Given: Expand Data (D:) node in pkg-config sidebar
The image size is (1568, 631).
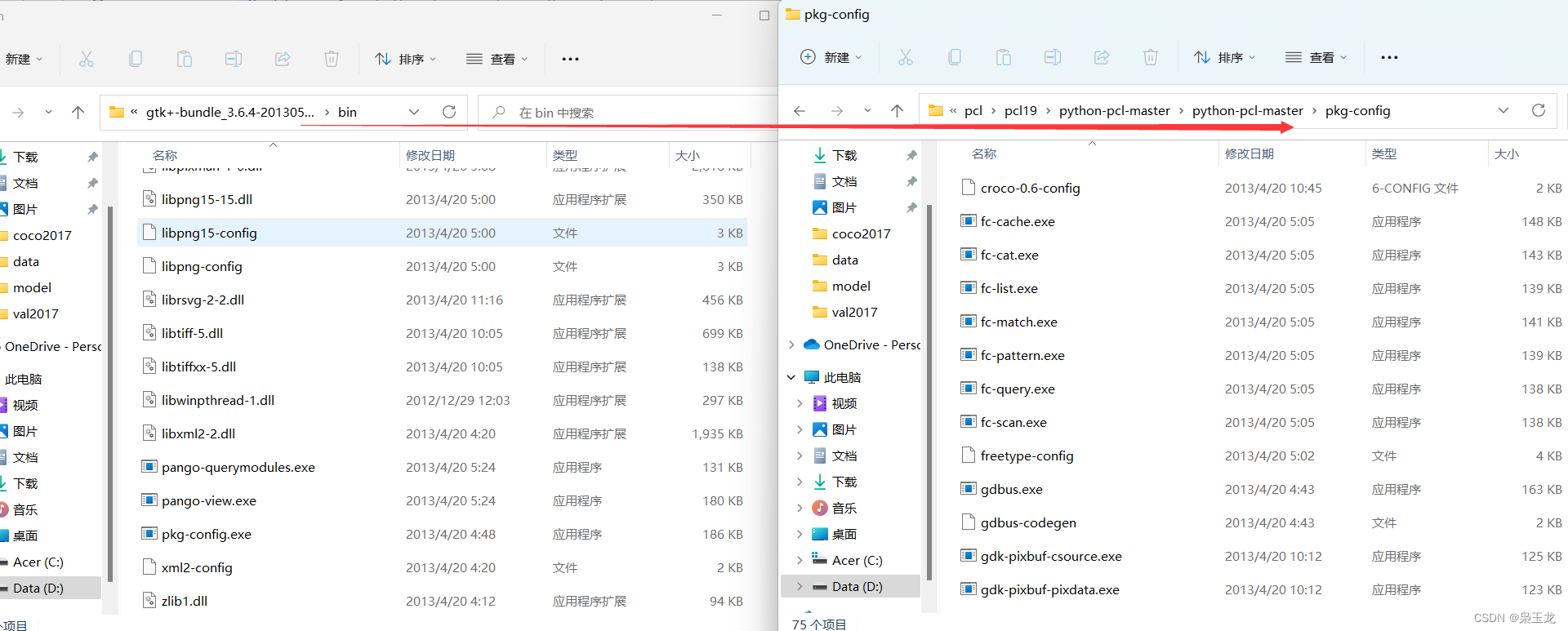Looking at the screenshot, I should click(800, 586).
